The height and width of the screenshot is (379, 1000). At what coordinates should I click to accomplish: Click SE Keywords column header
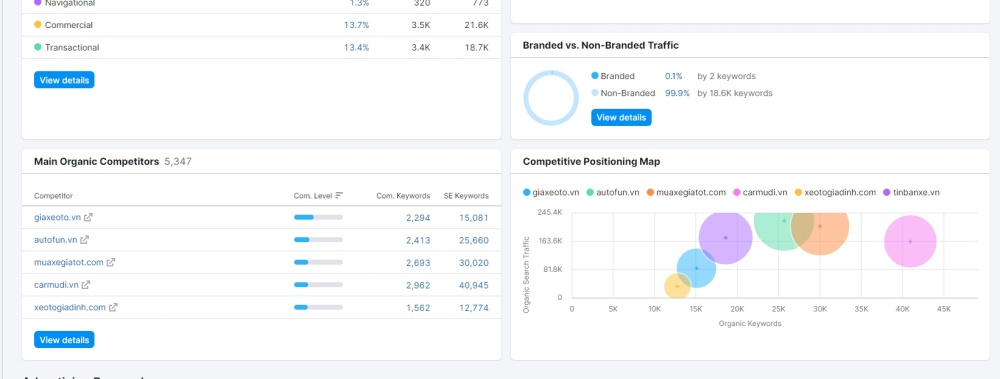466,196
